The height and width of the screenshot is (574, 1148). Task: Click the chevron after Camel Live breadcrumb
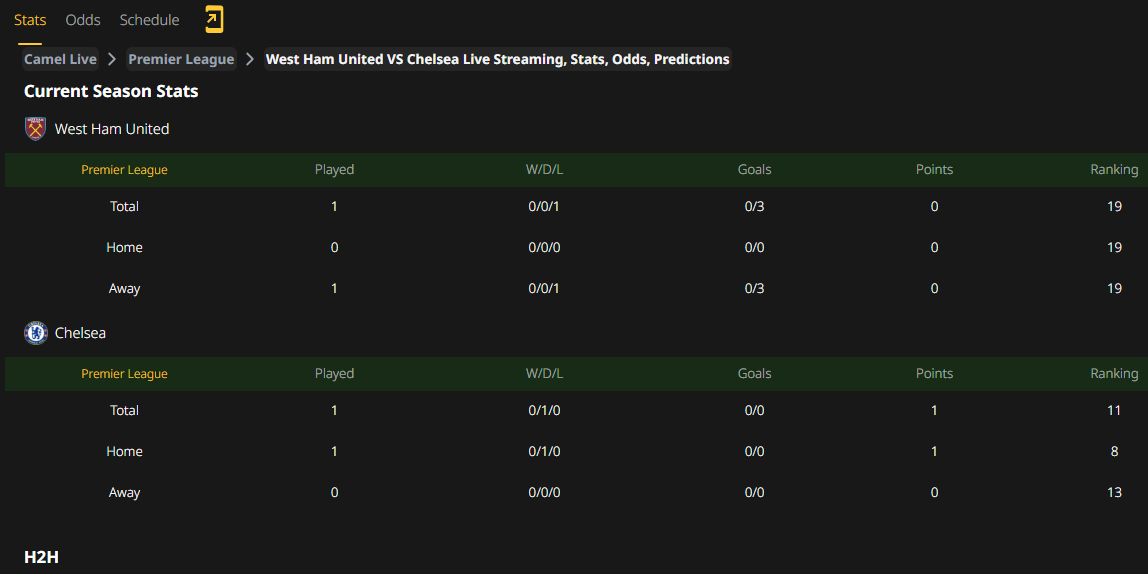(112, 59)
